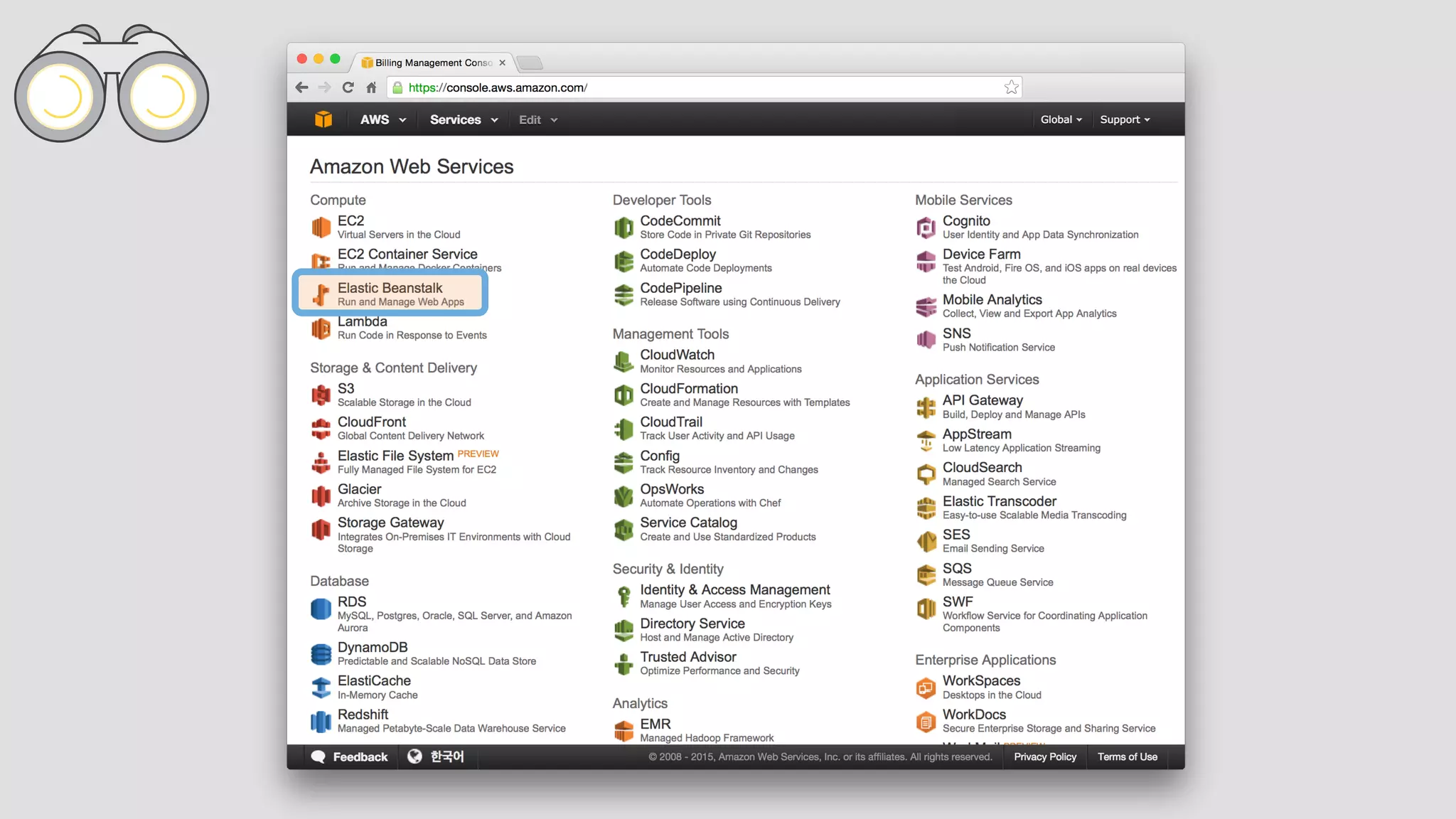The width and height of the screenshot is (1456, 819).
Task: Click the WorkSpaces service icon
Action: point(926,687)
